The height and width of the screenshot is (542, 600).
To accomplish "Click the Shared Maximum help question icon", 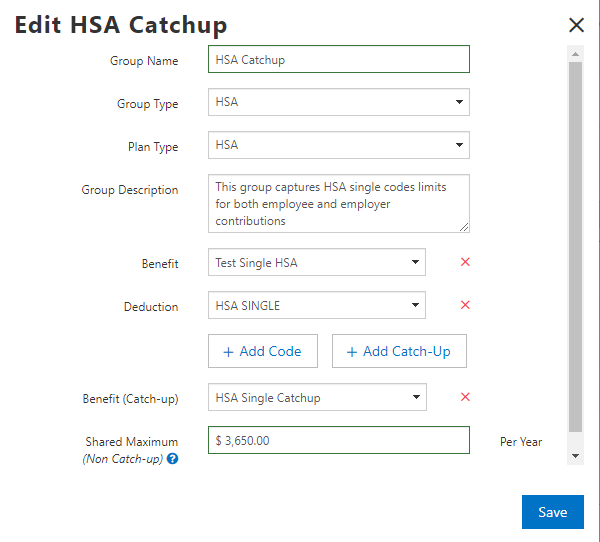I will point(172,459).
